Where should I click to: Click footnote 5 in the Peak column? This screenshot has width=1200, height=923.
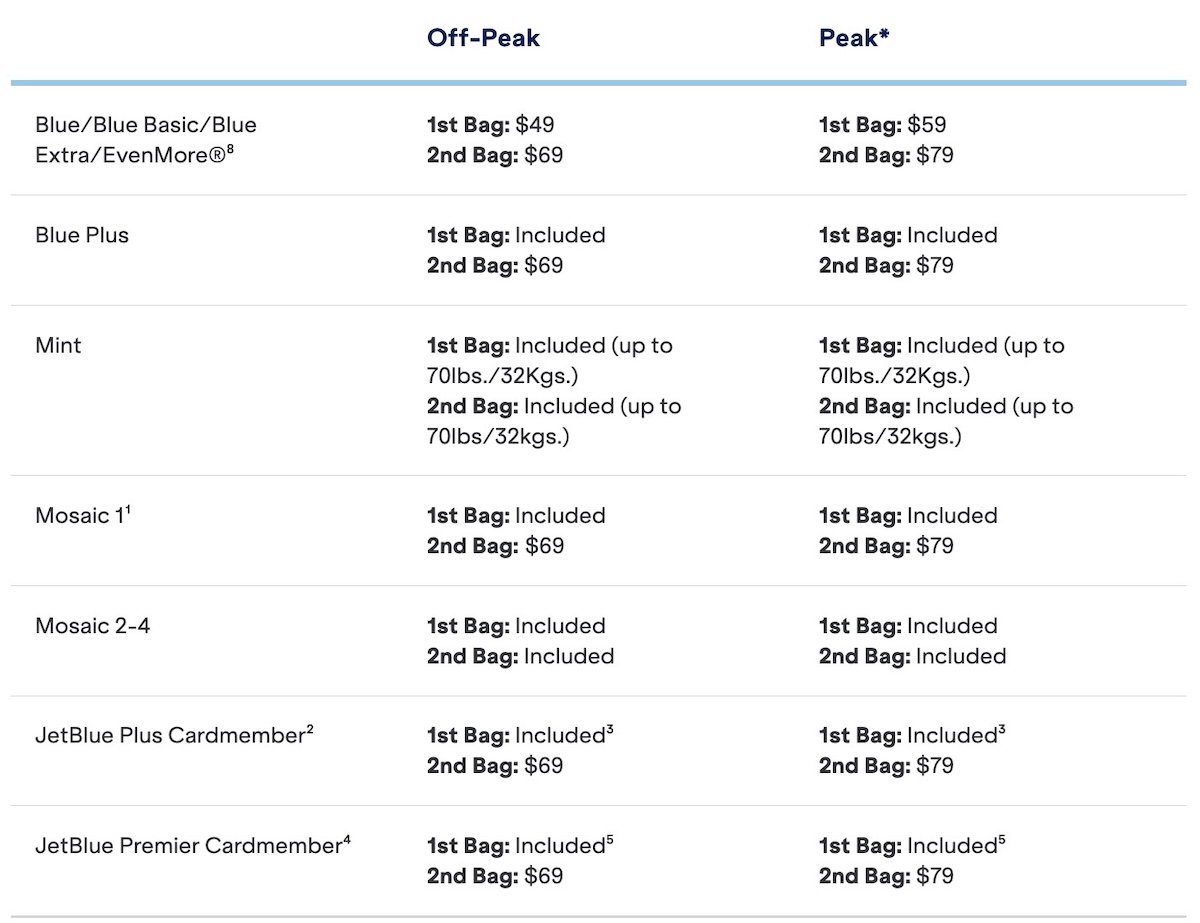click(1001, 839)
